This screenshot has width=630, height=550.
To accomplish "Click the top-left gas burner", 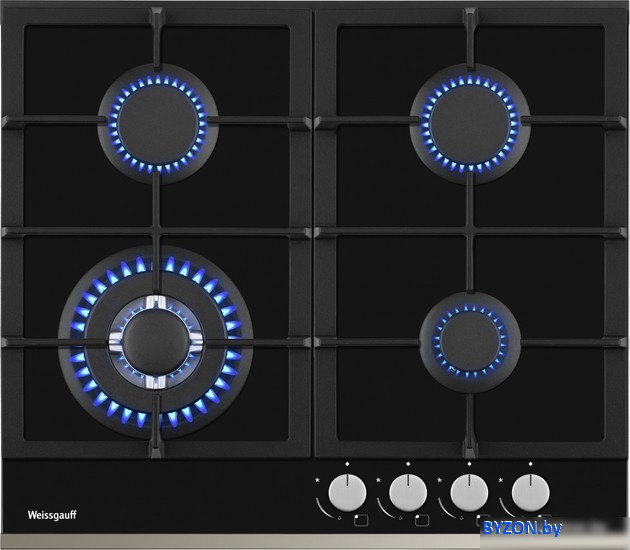I will point(157,124).
